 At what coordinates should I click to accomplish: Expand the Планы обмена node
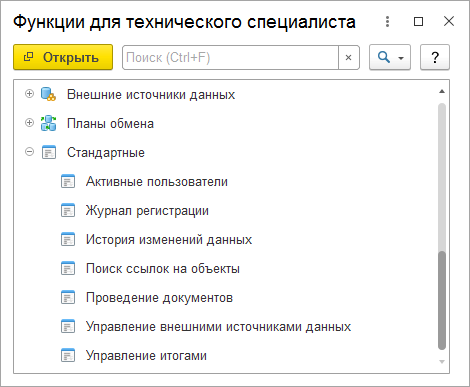coord(29,123)
